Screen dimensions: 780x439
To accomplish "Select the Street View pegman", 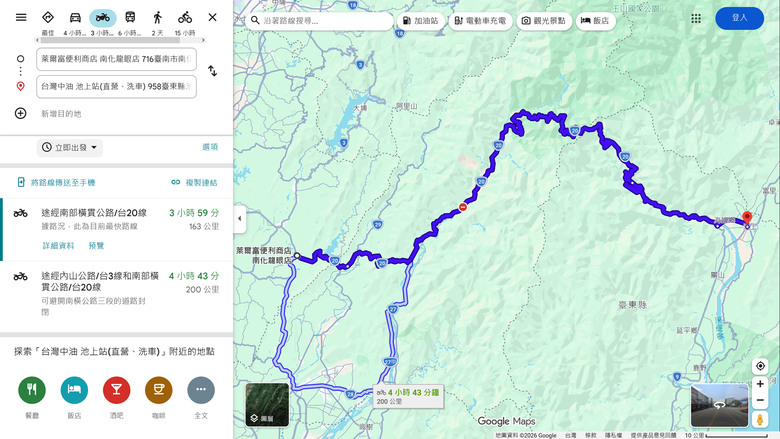I will coord(760,419).
